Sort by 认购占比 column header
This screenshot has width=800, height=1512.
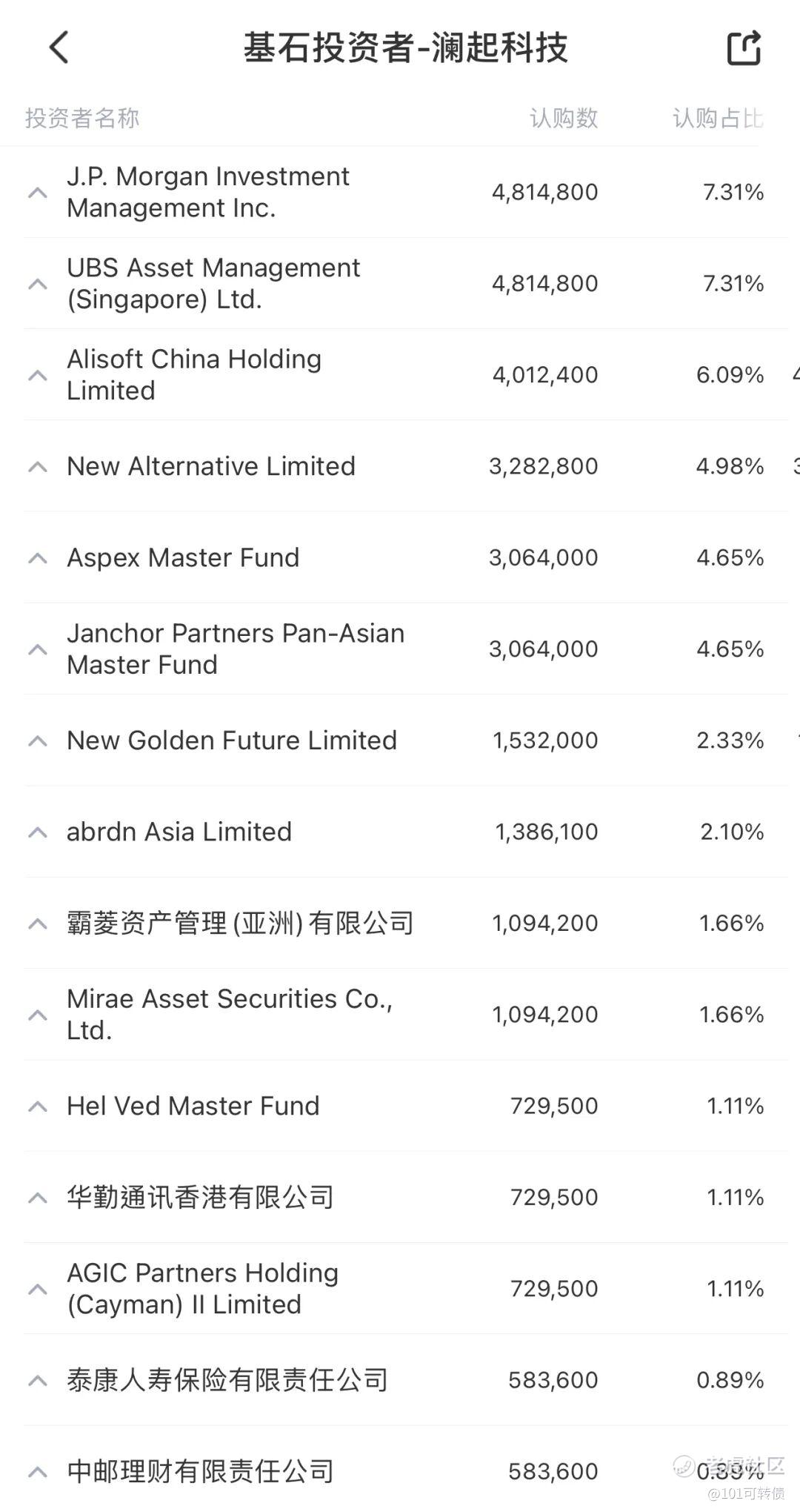(717, 118)
